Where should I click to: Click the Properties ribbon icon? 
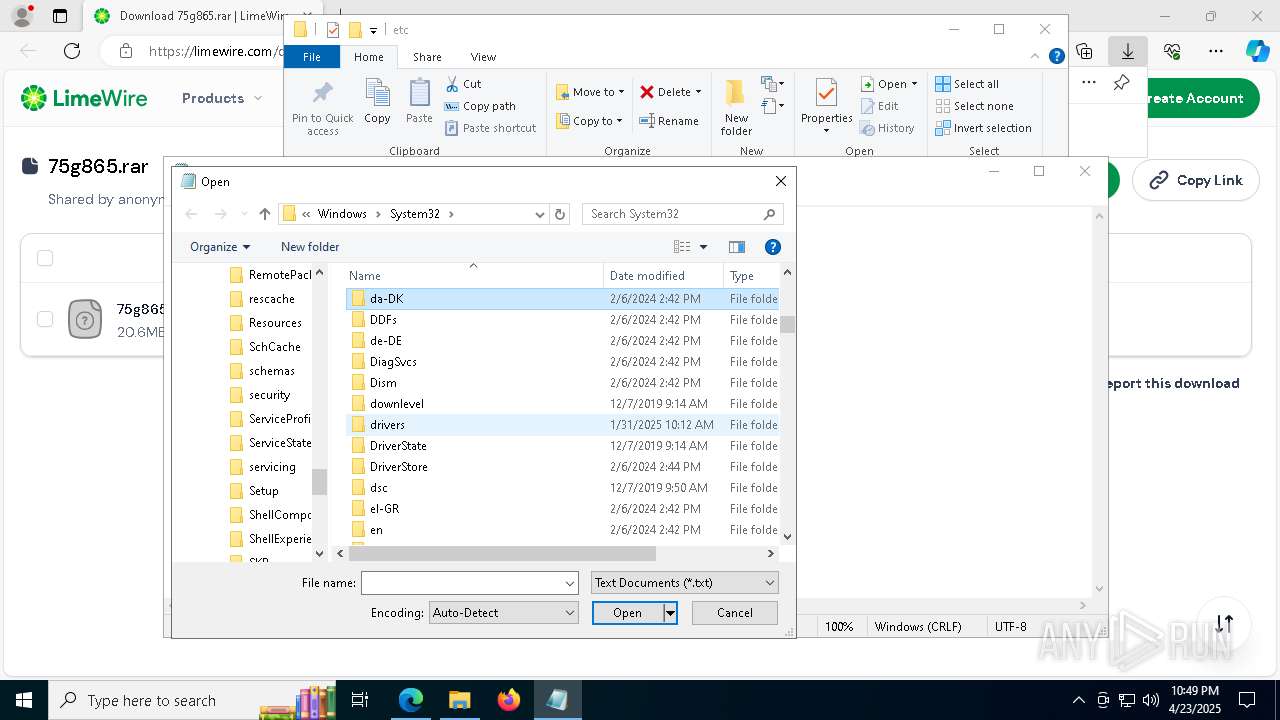tap(826, 106)
